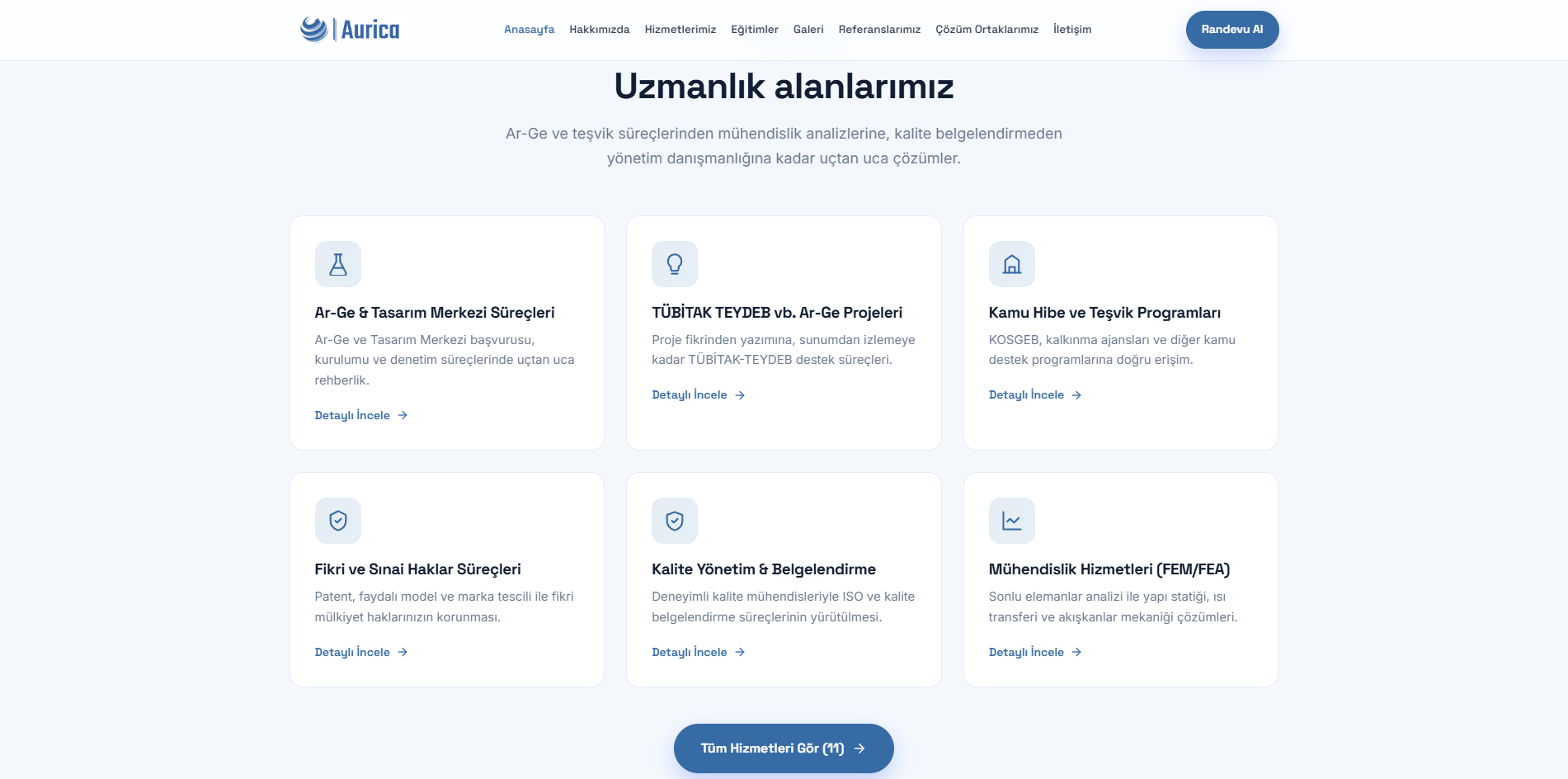1568x779 pixels.
Task: Go to Referanslarımız
Action: tap(879, 30)
